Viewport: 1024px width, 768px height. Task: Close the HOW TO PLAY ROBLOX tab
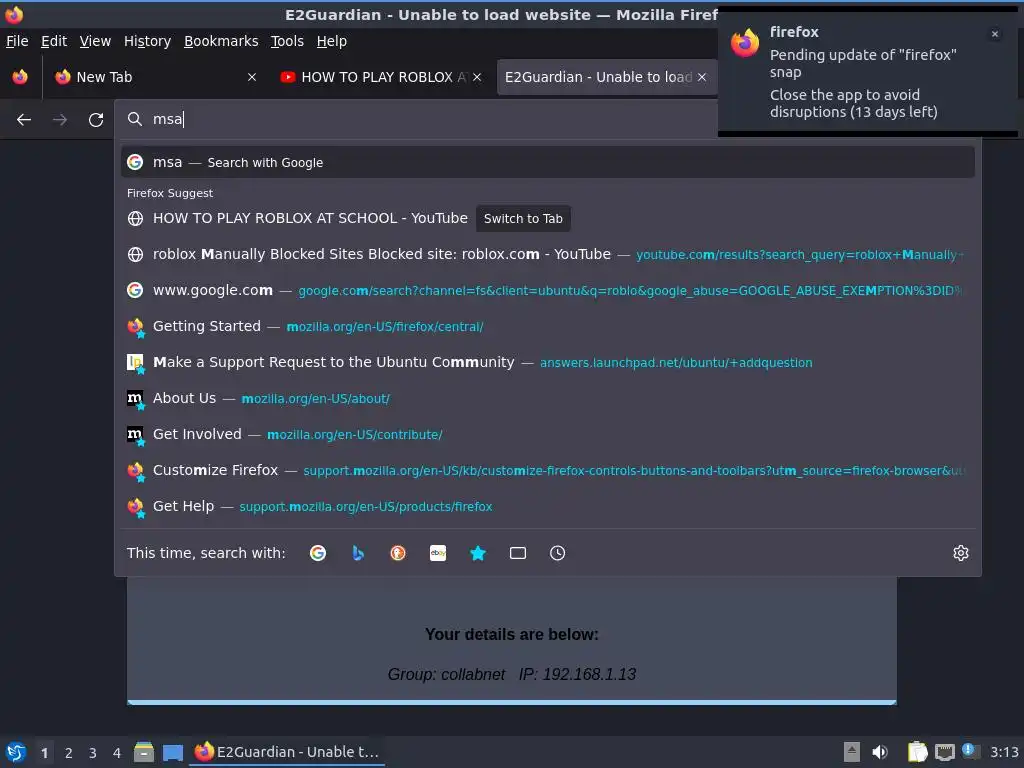coord(477,77)
